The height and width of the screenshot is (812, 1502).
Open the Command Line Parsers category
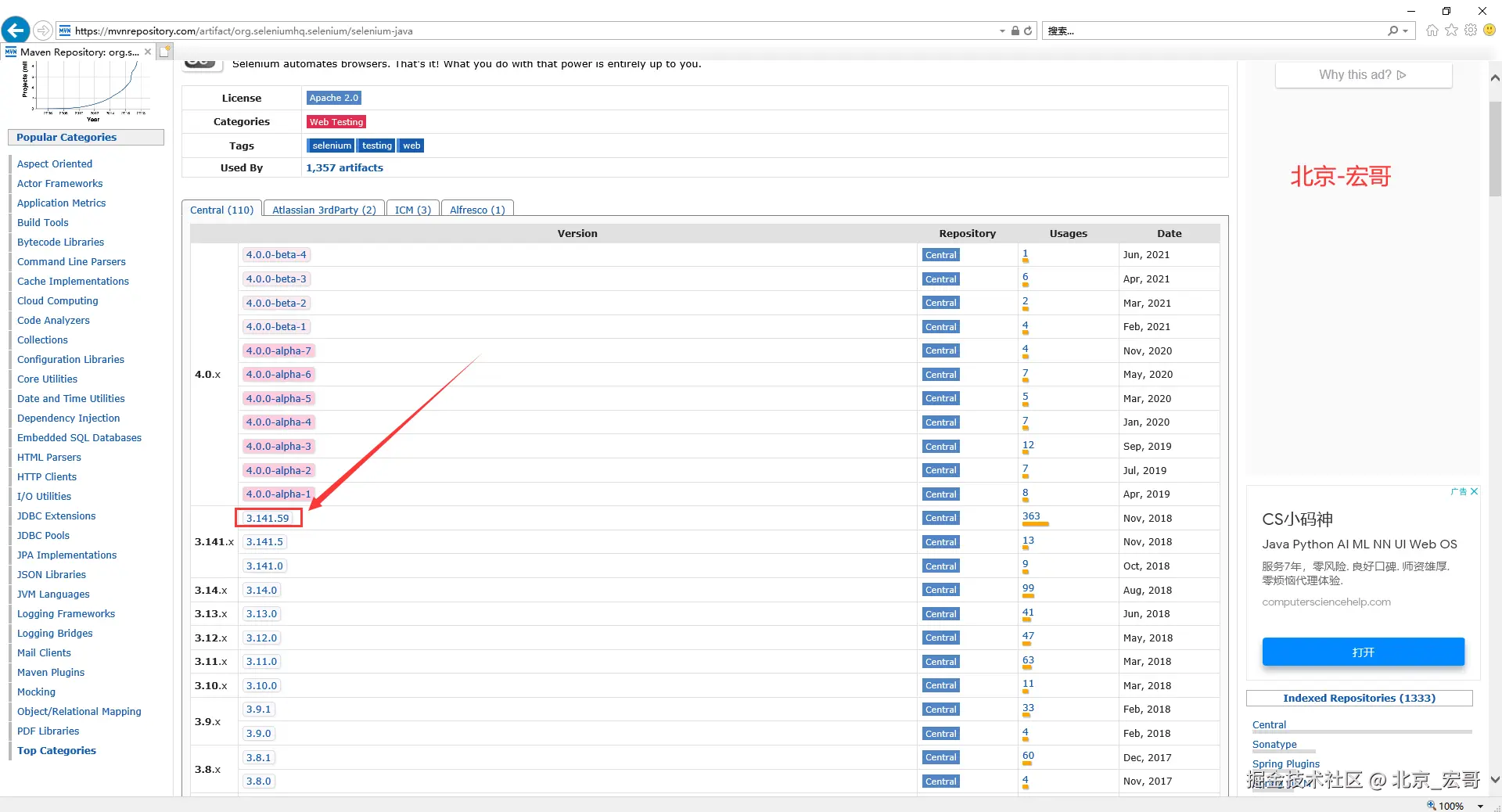71,262
